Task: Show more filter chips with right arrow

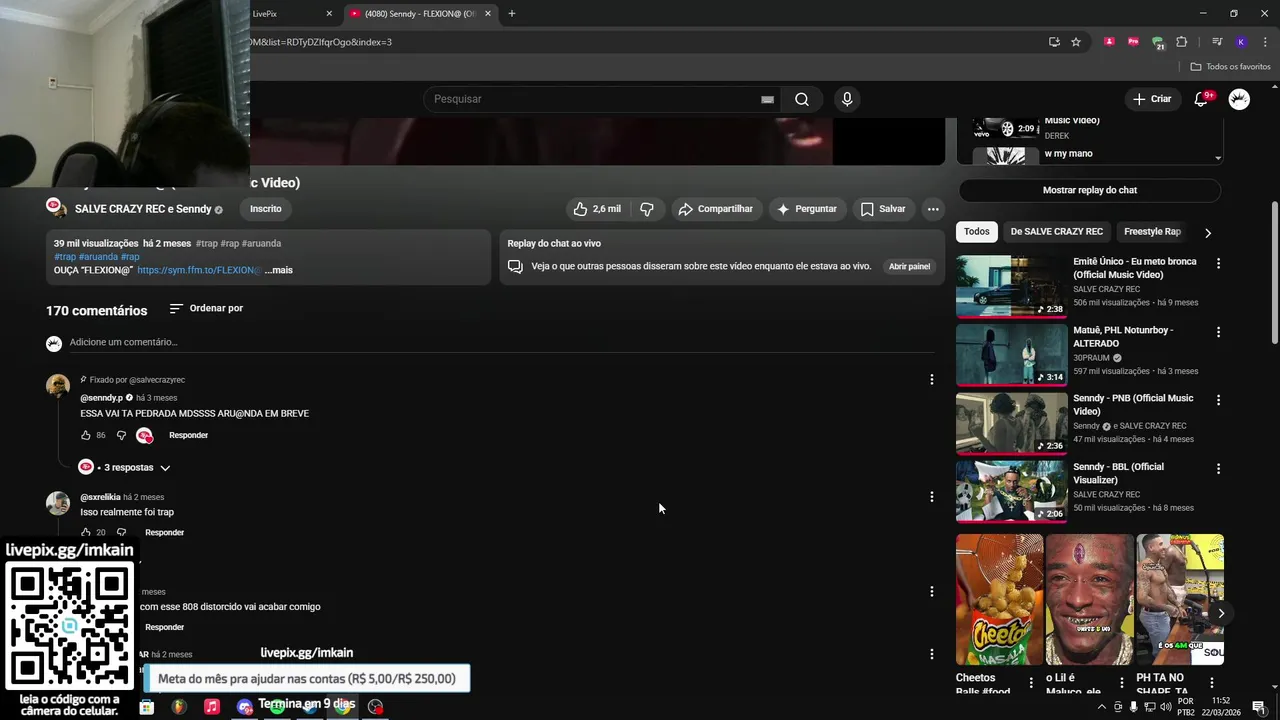Action: point(1207,232)
